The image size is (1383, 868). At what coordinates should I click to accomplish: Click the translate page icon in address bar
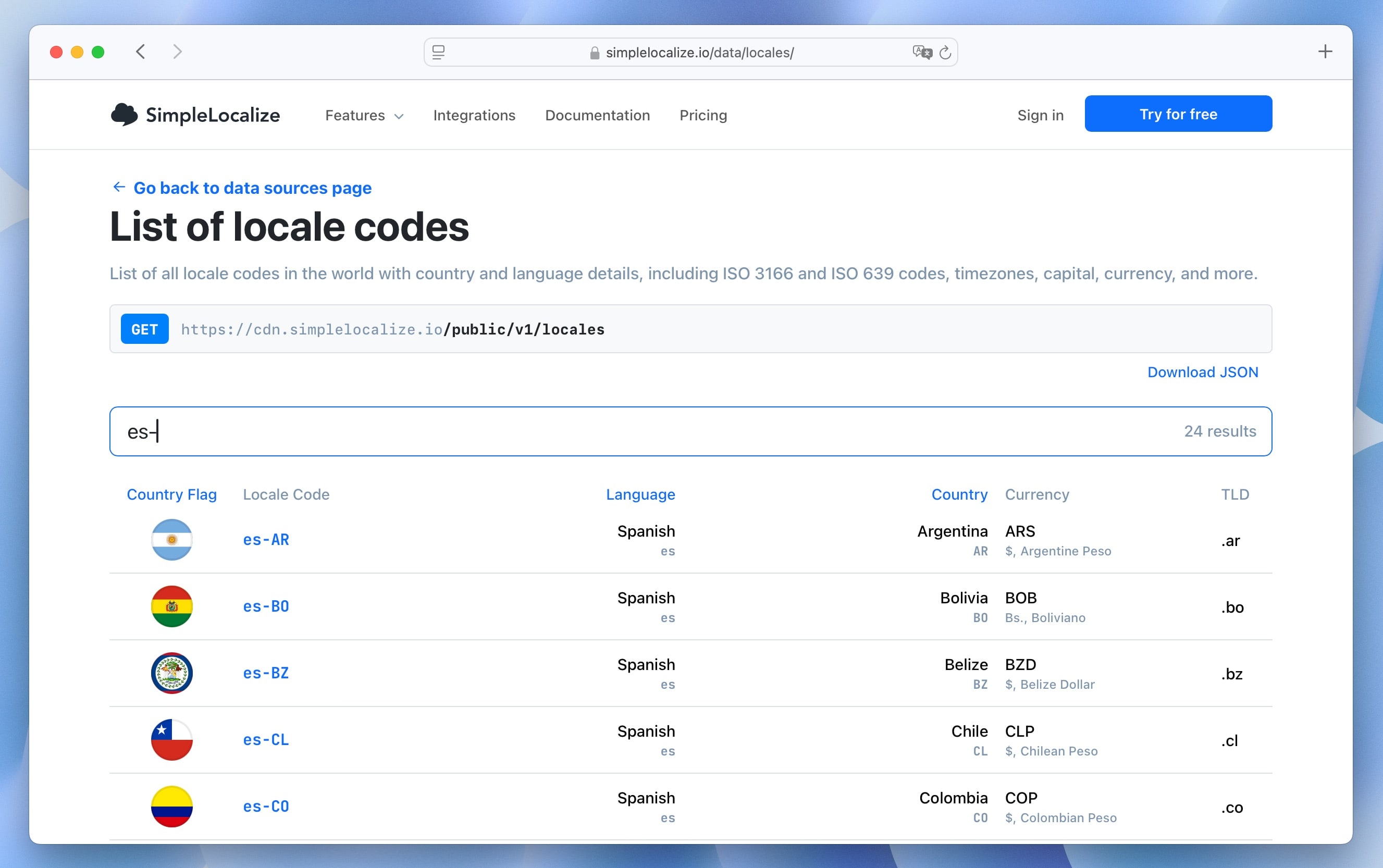[922, 52]
